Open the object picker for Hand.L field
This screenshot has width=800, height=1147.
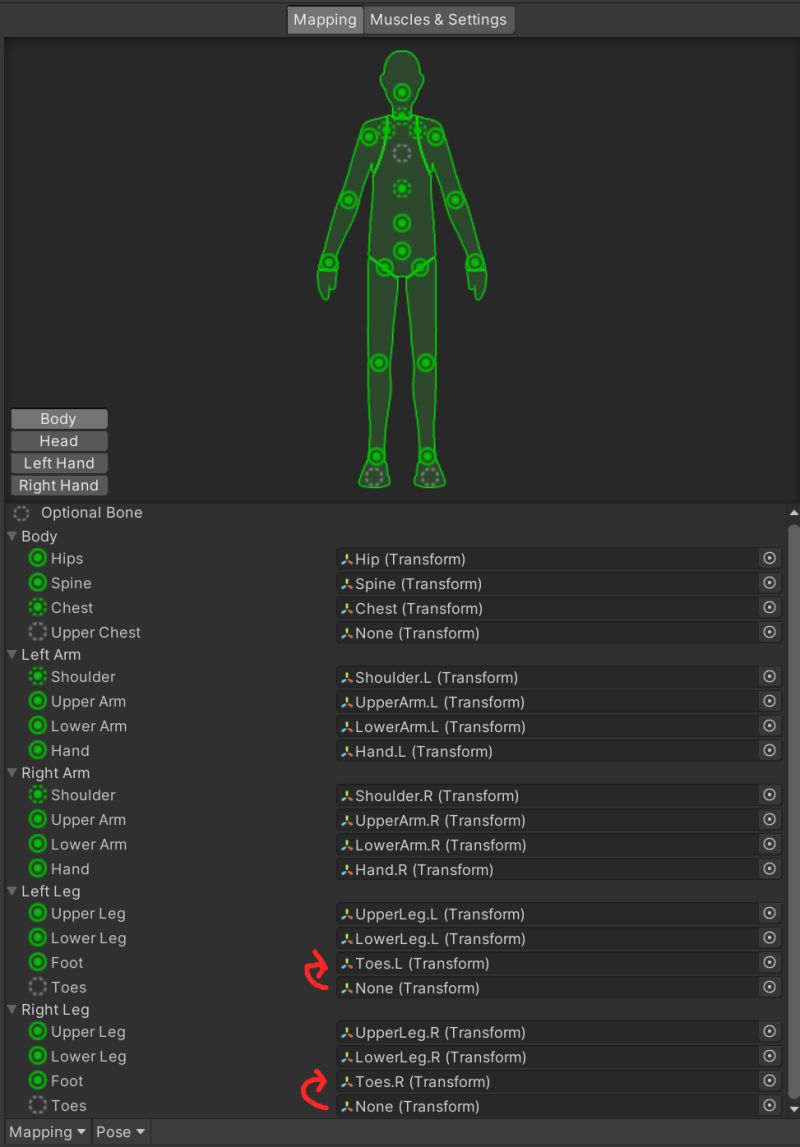click(x=769, y=751)
